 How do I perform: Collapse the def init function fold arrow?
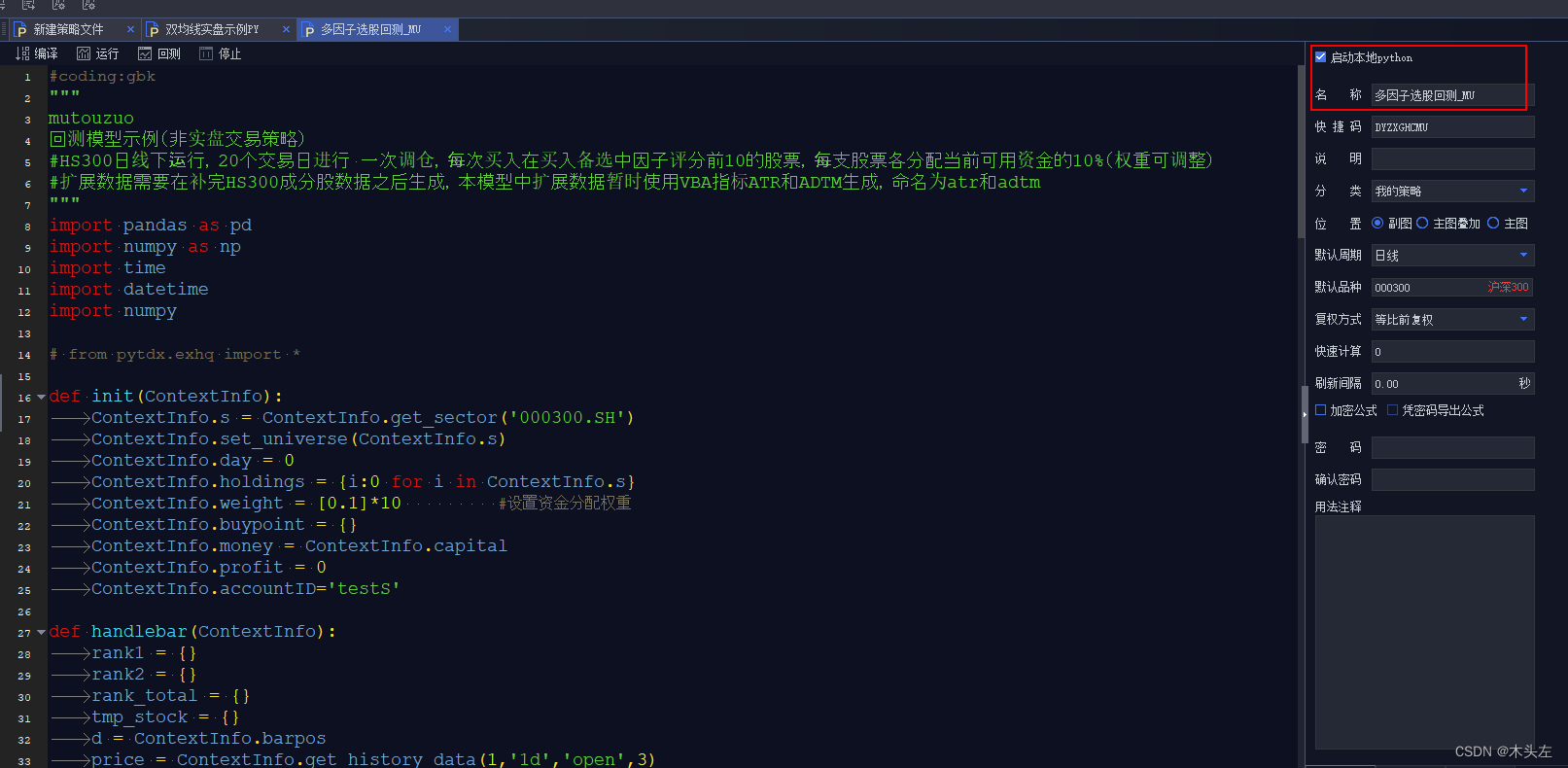click(x=41, y=397)
